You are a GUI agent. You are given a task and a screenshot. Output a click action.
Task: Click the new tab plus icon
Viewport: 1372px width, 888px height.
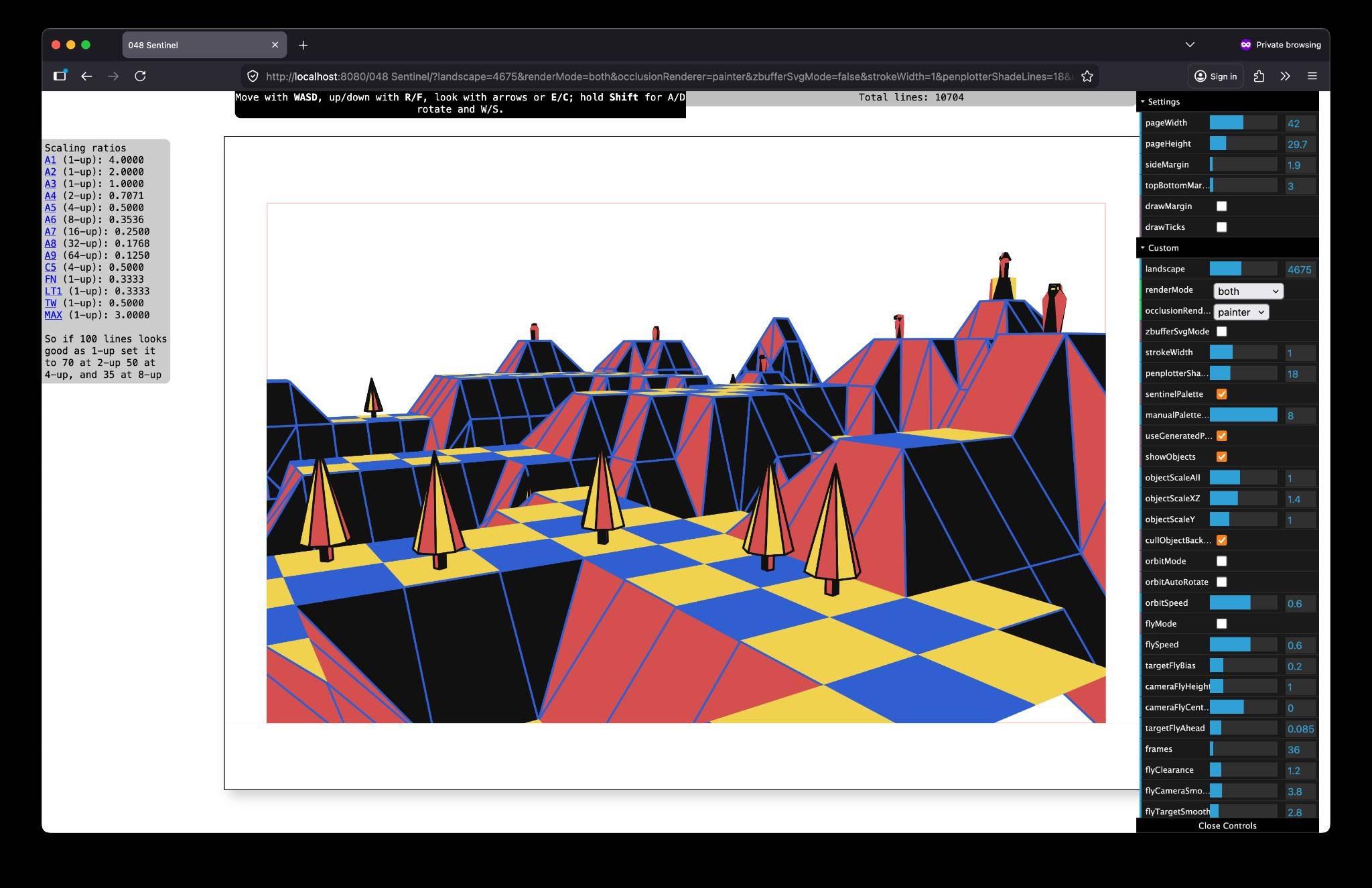[x=303, y=45]
